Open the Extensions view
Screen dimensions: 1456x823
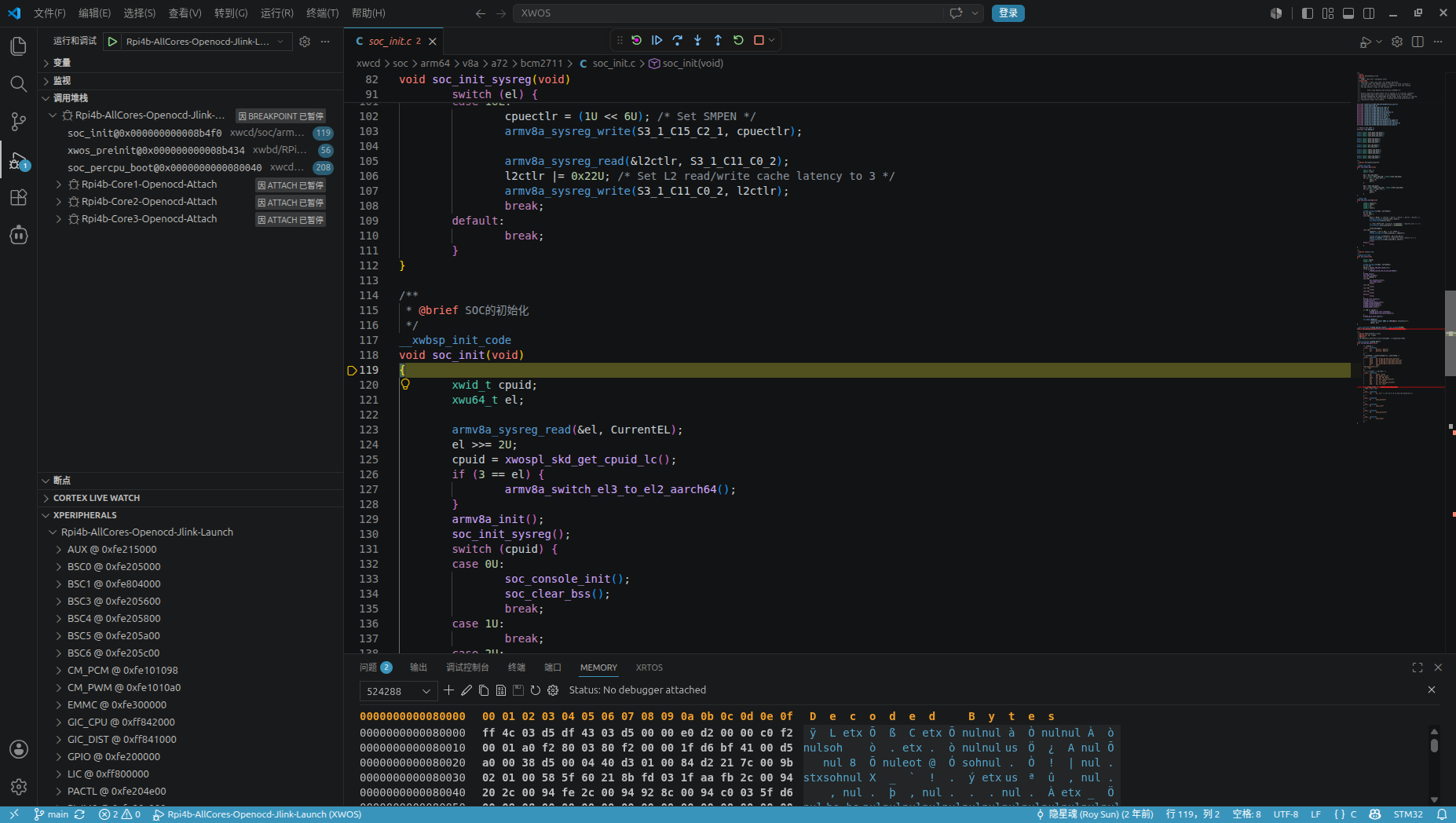18,197
